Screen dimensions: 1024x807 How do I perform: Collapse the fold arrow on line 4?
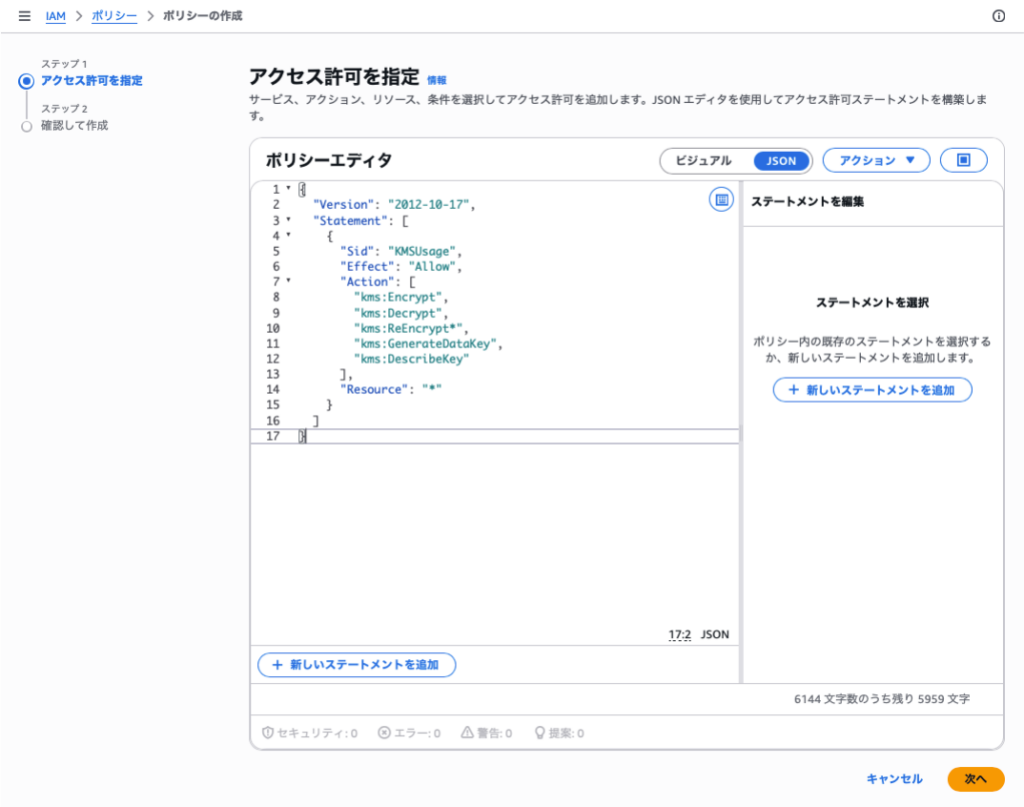point(288,235)
